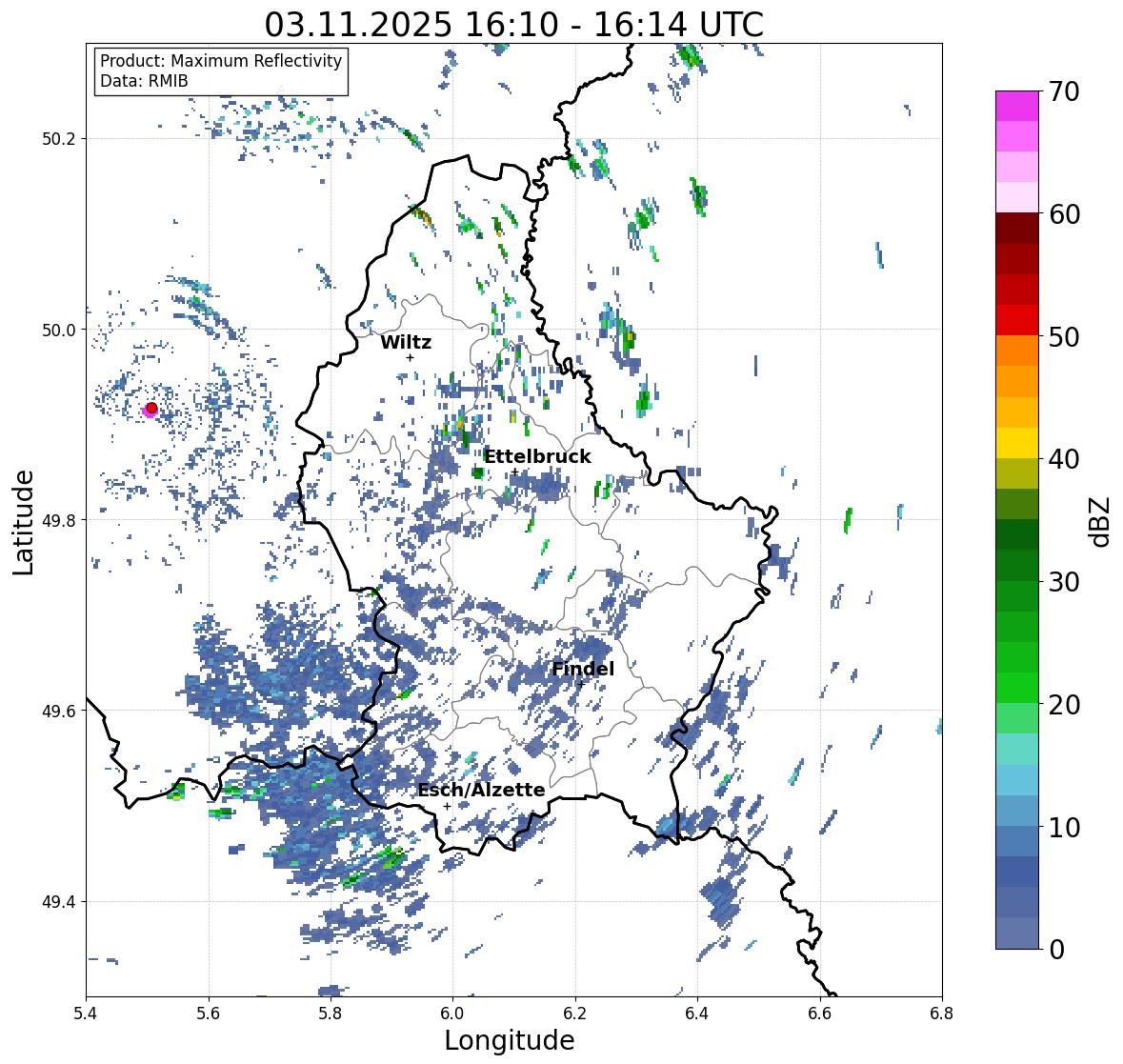Click the 50.2 latitude tick label
The width and height of the screenshot is (1123, 1064).
coord(59,139)
